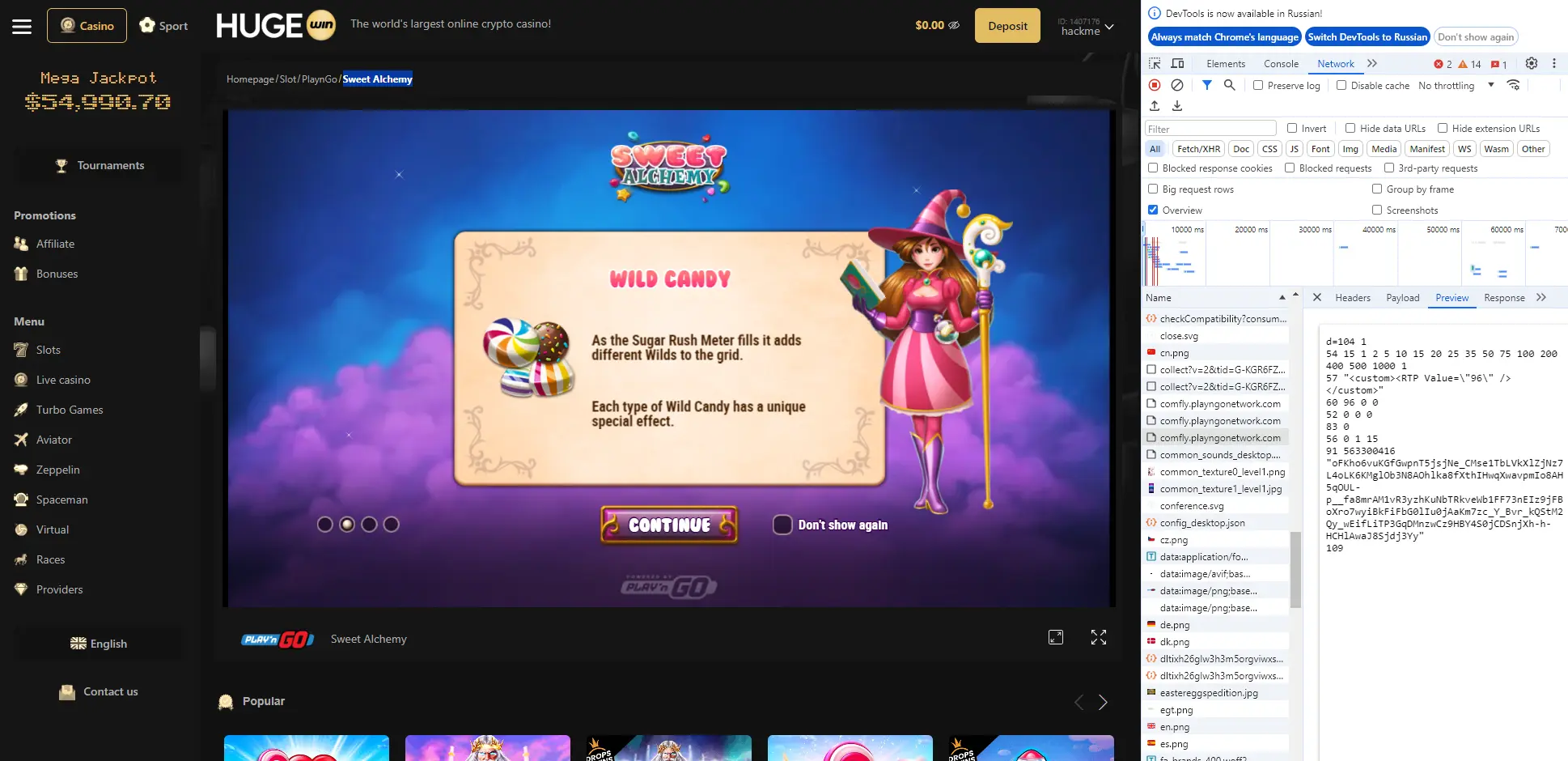This screenshot has height=761, width=1568.
Task: Select the inspect element tool in DevTools
Action: pos(1155,64)
